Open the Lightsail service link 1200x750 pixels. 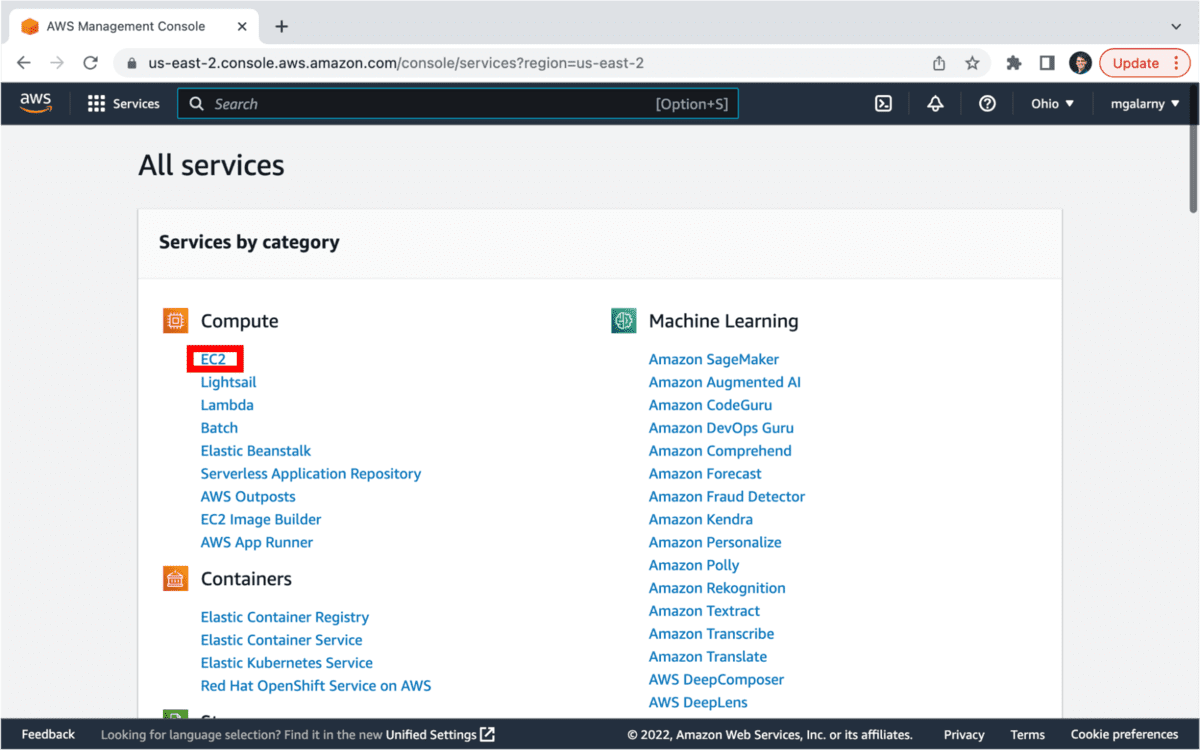pos(228,382)
